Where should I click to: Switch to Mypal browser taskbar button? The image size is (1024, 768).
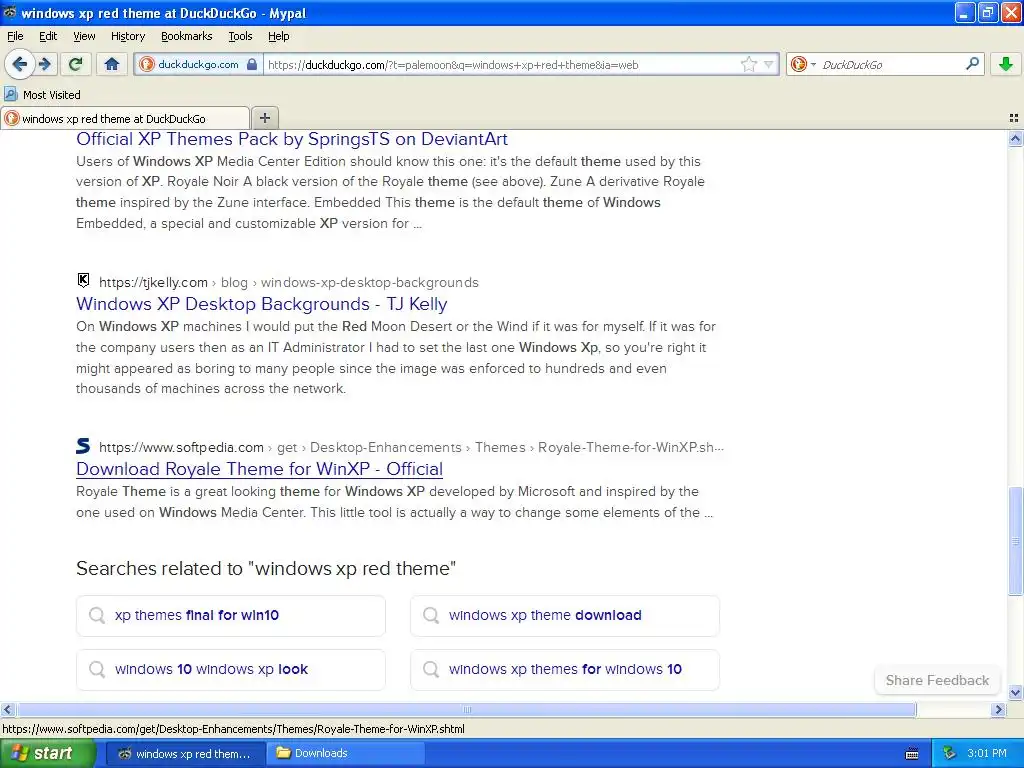[x=185, y=754]
